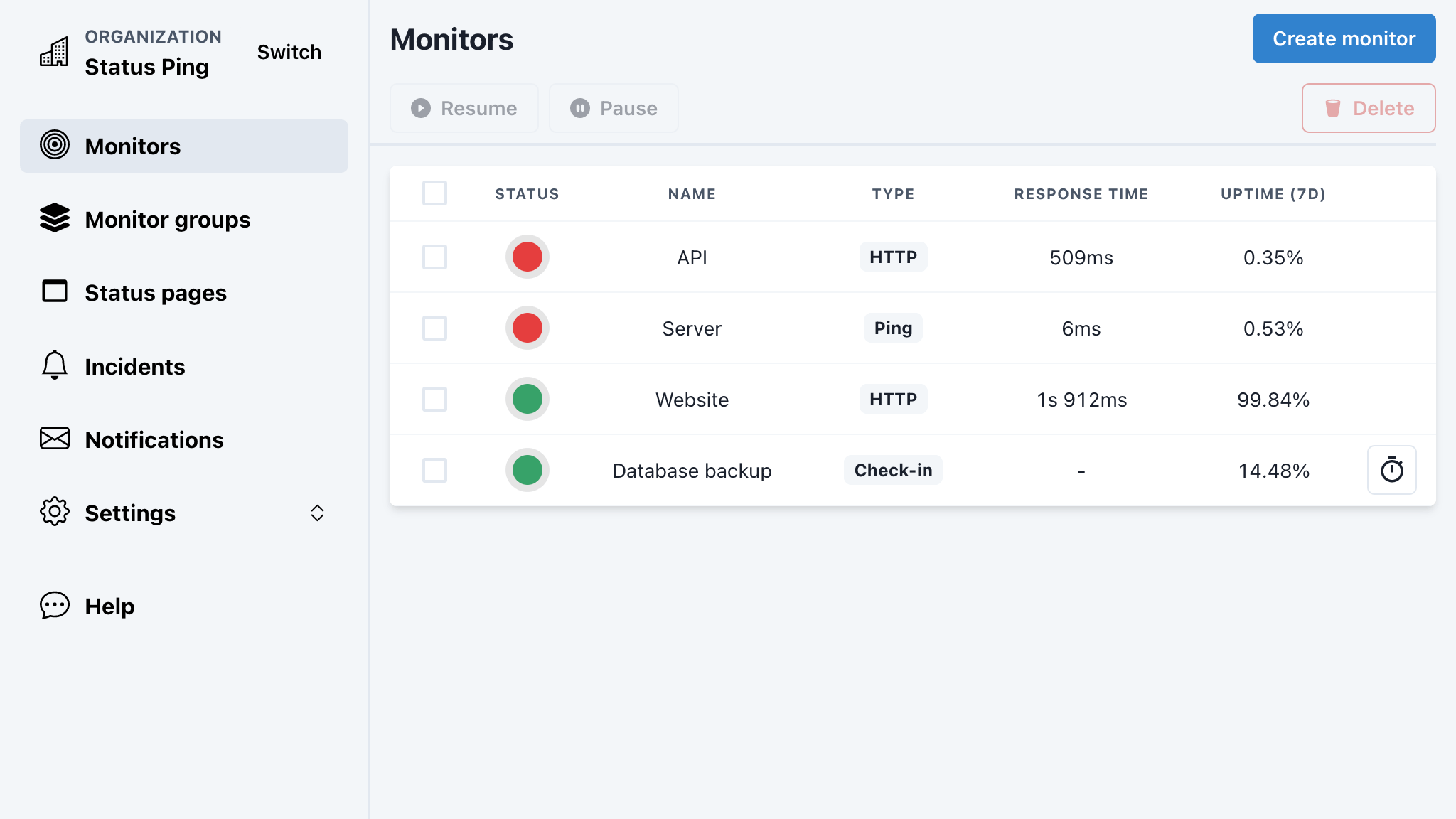The width and height of the screenshot is (1456, 819).
Task: Click the Status pages icon
Action: pos(53,292)
